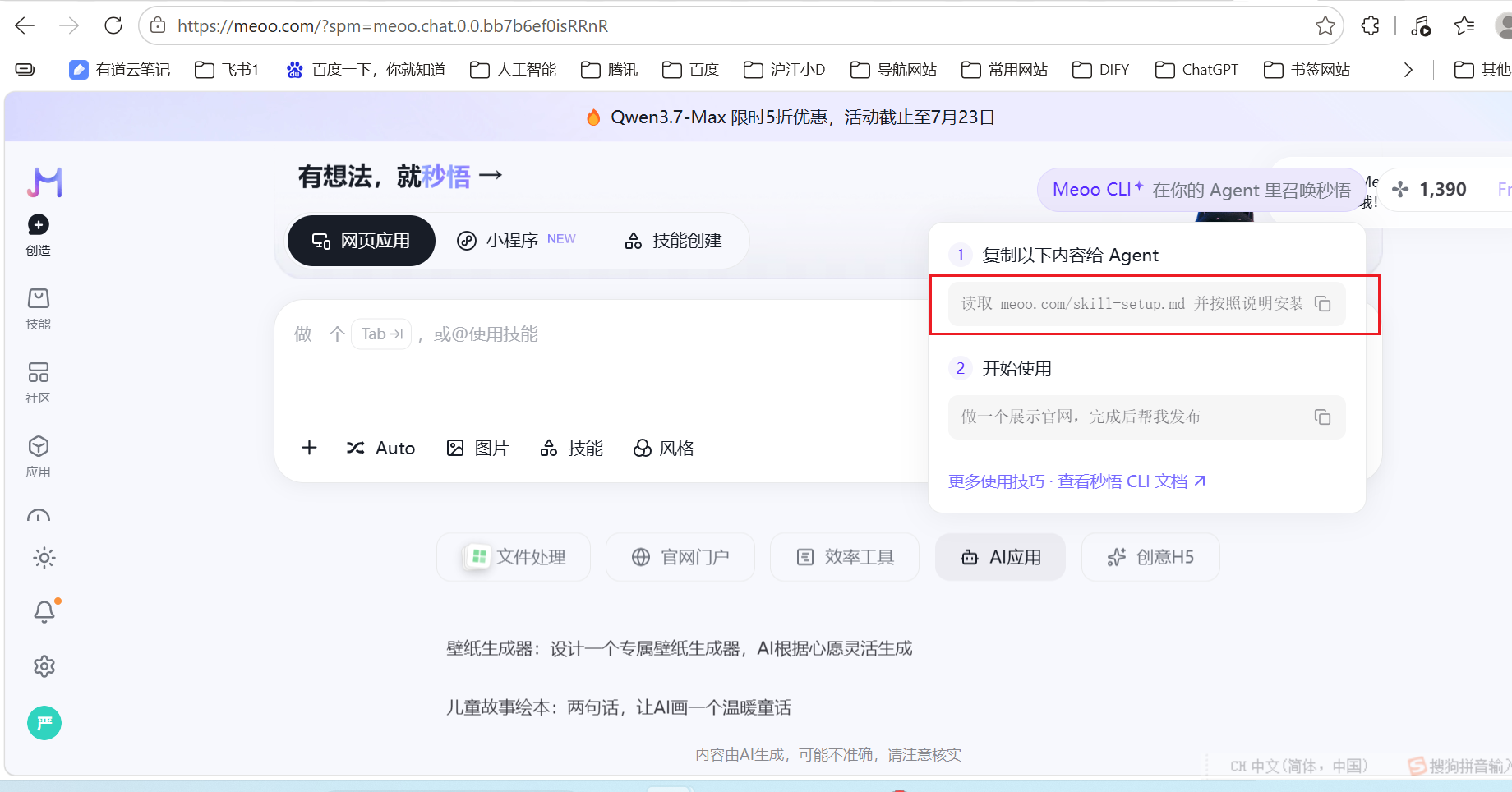Open the Auto model selector
1512x792 pixels.
[x=380, y=448]
